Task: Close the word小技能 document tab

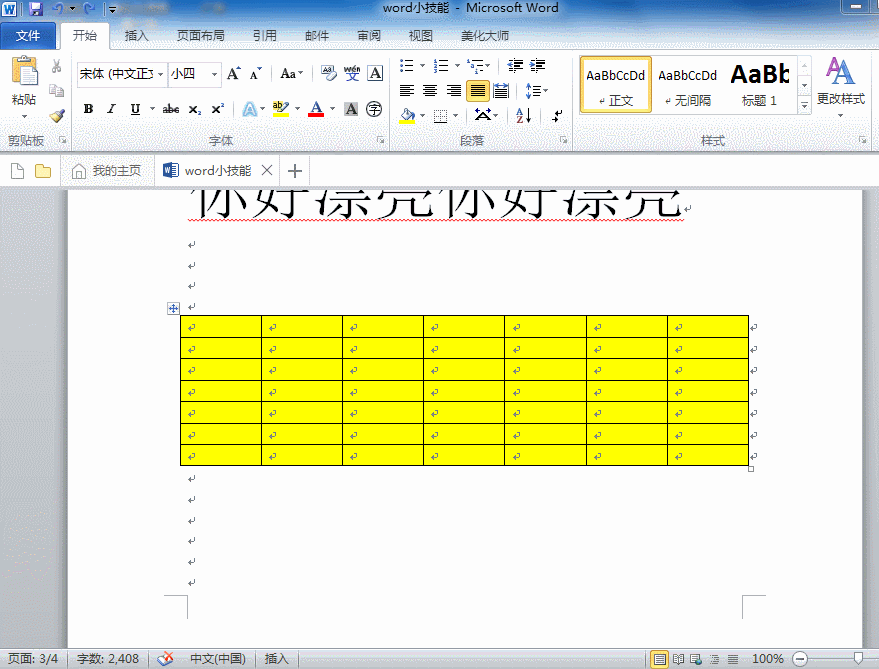Action: pos(267,170)
